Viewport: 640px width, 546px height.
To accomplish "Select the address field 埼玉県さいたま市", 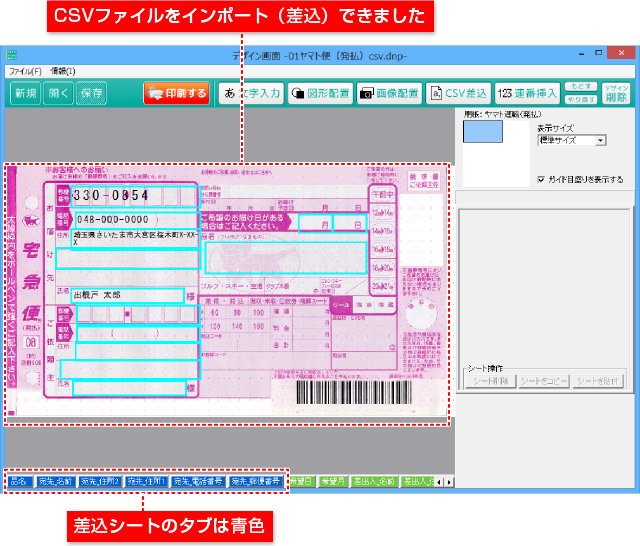I will pyautogui.click(x=135, y=237).
